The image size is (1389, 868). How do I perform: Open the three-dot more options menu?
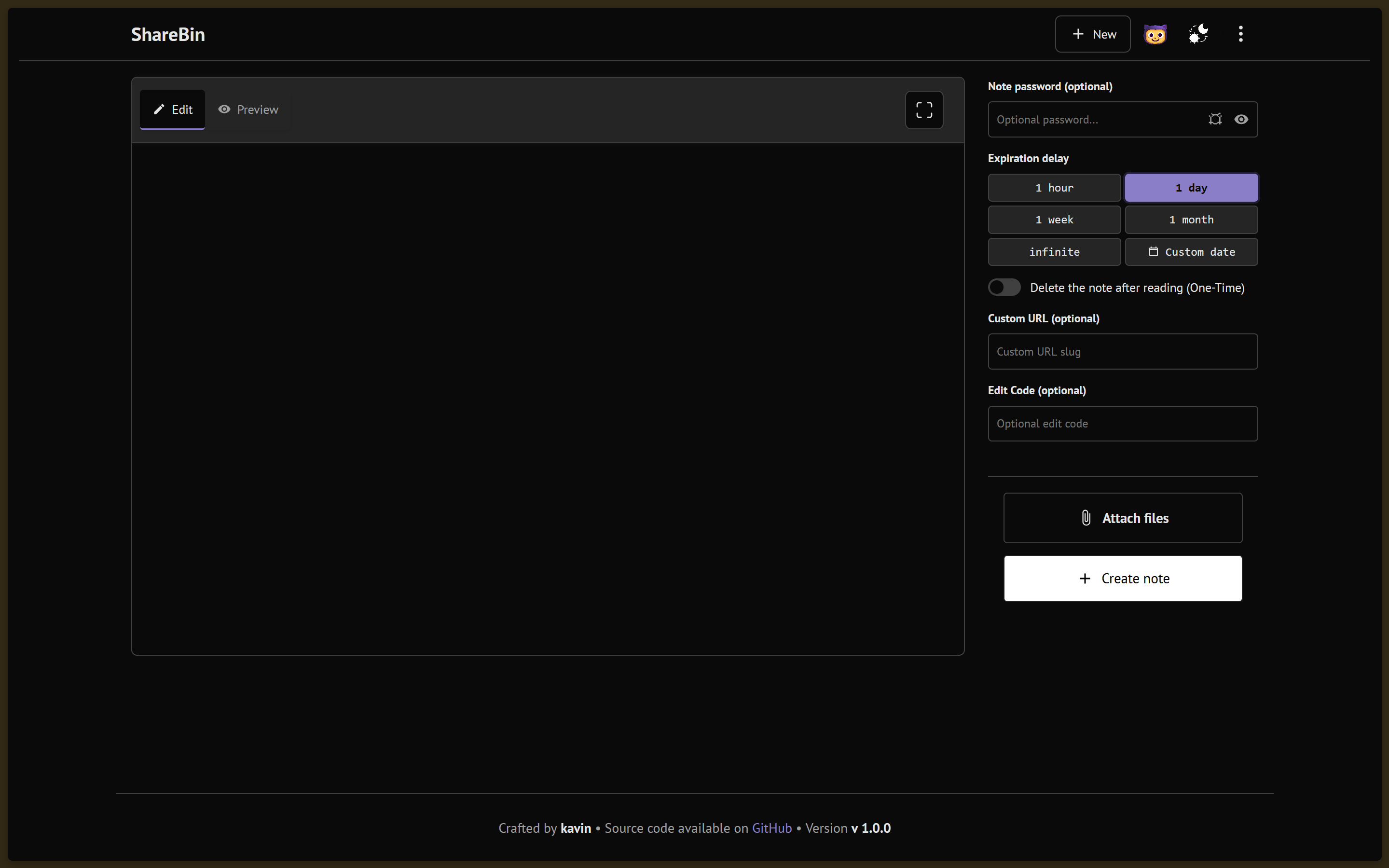coord(1240,34)
